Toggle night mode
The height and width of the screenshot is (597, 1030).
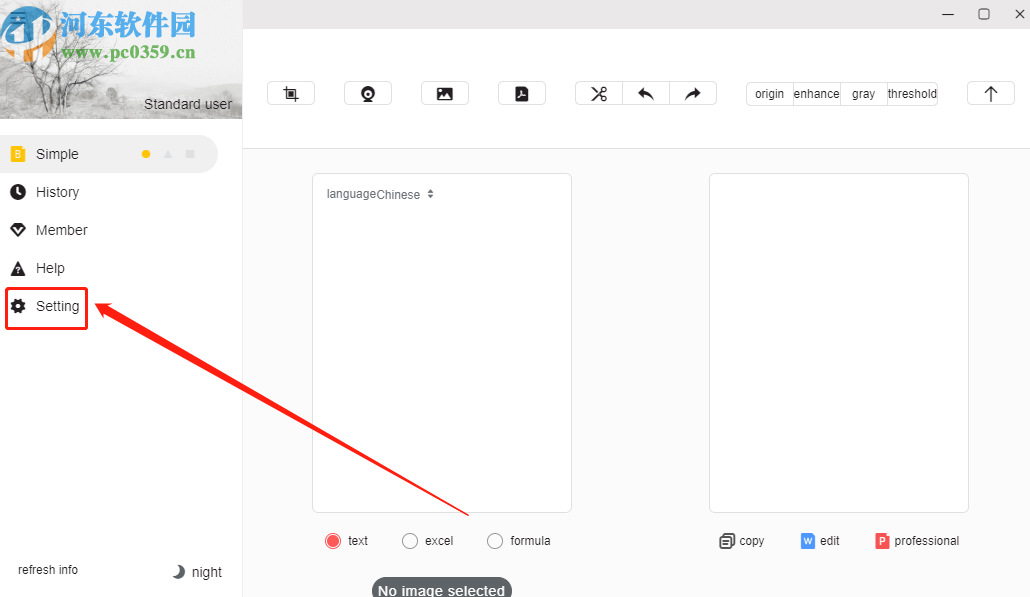(x=198, y=572)
